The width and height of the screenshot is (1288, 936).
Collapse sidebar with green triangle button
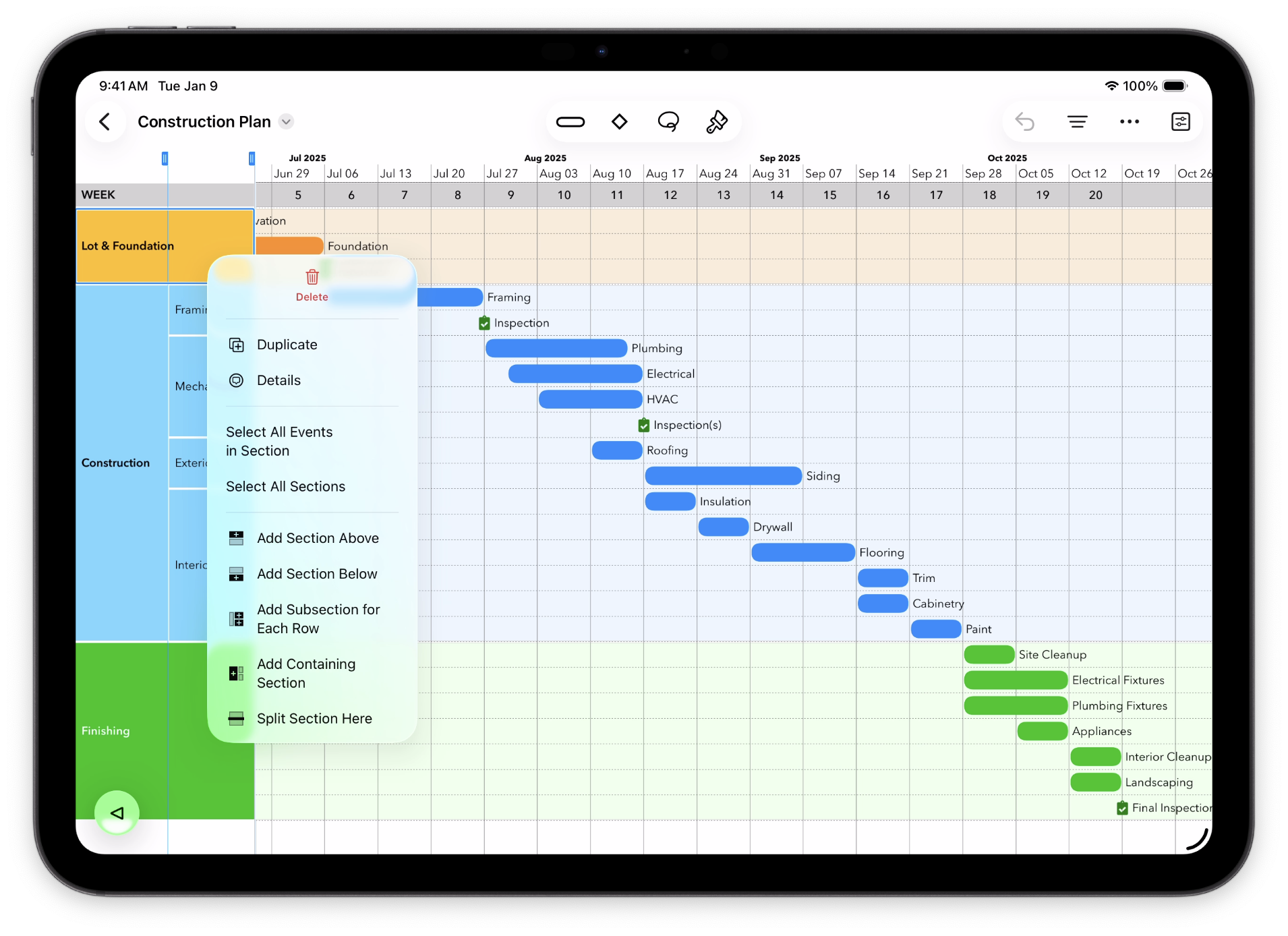tap(117, 813)
